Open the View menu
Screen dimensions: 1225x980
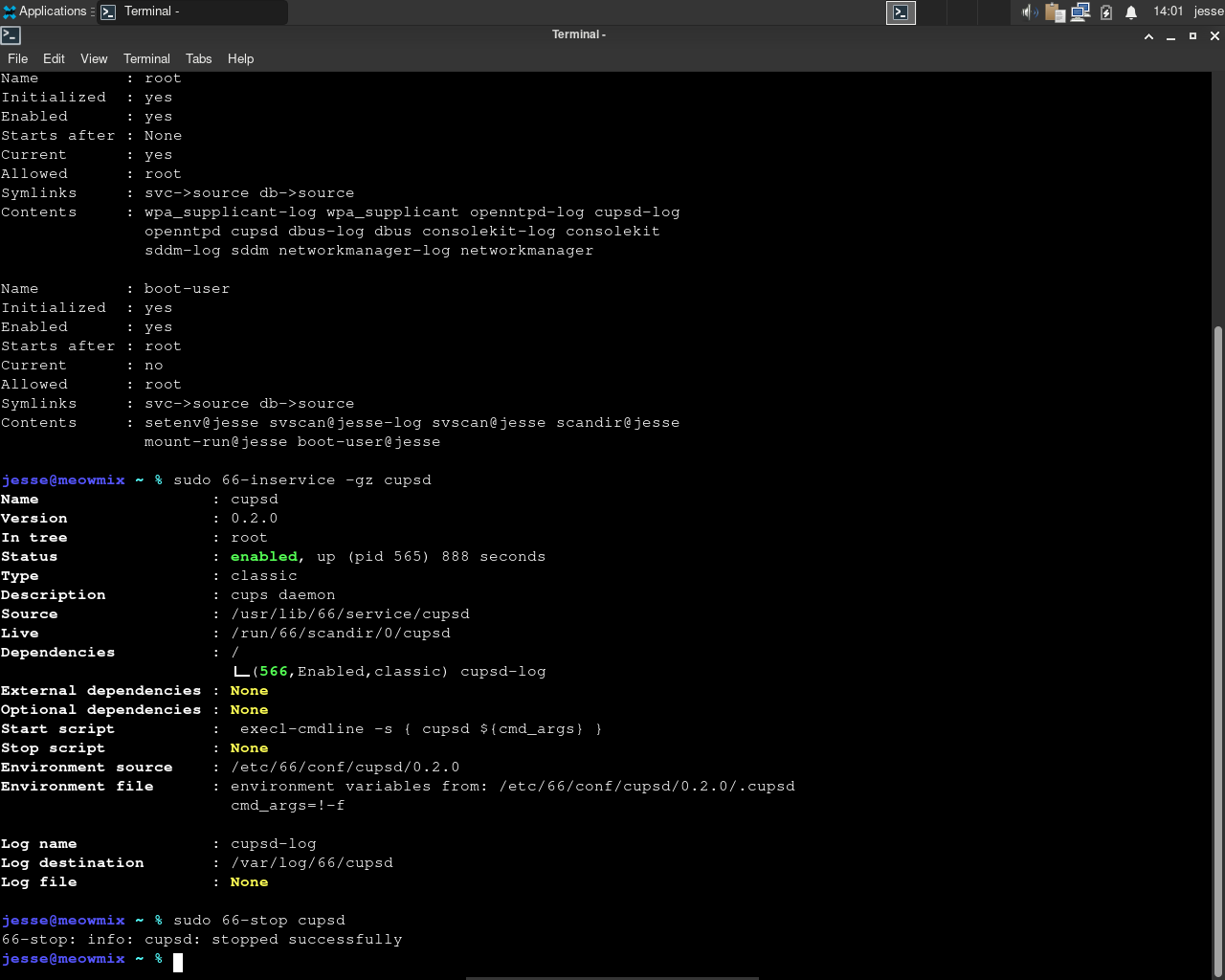(94, 58)
